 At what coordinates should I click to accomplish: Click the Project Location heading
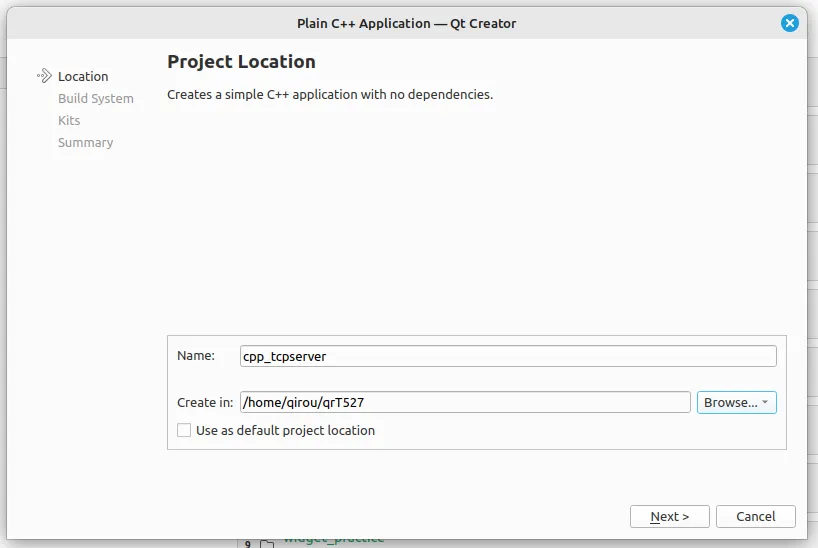[241, 62]
